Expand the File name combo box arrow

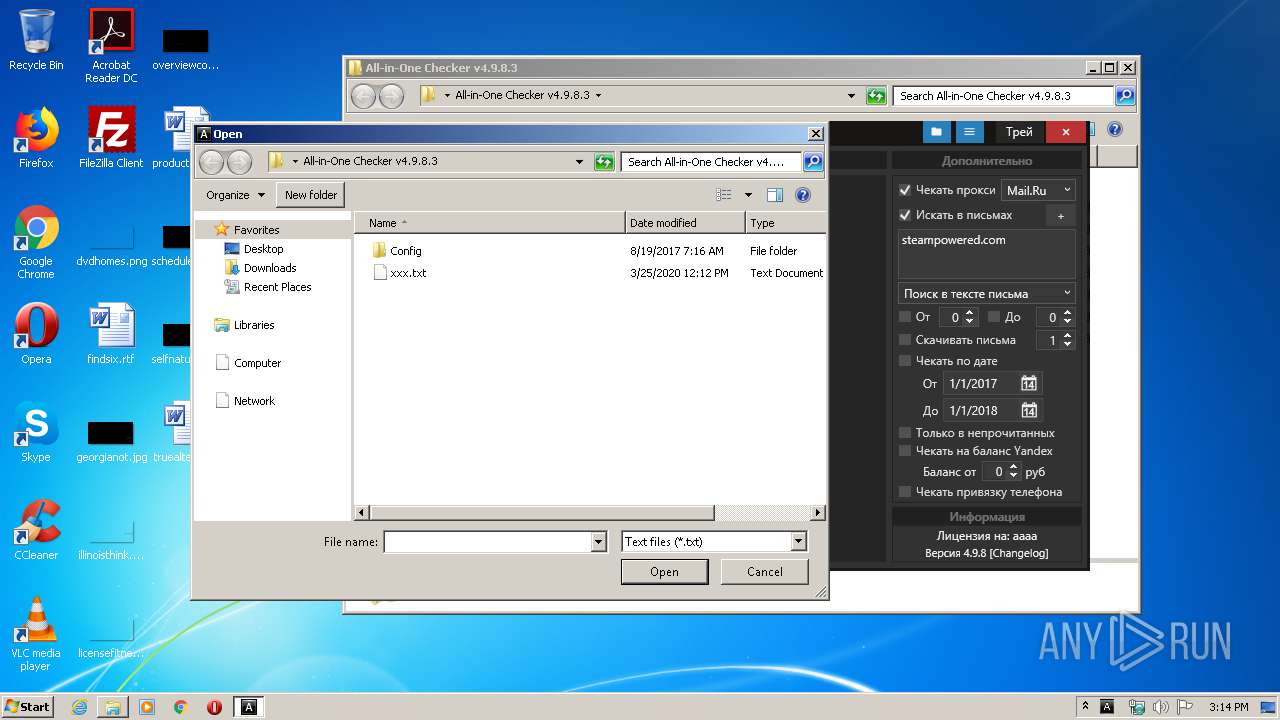point(598,542)
